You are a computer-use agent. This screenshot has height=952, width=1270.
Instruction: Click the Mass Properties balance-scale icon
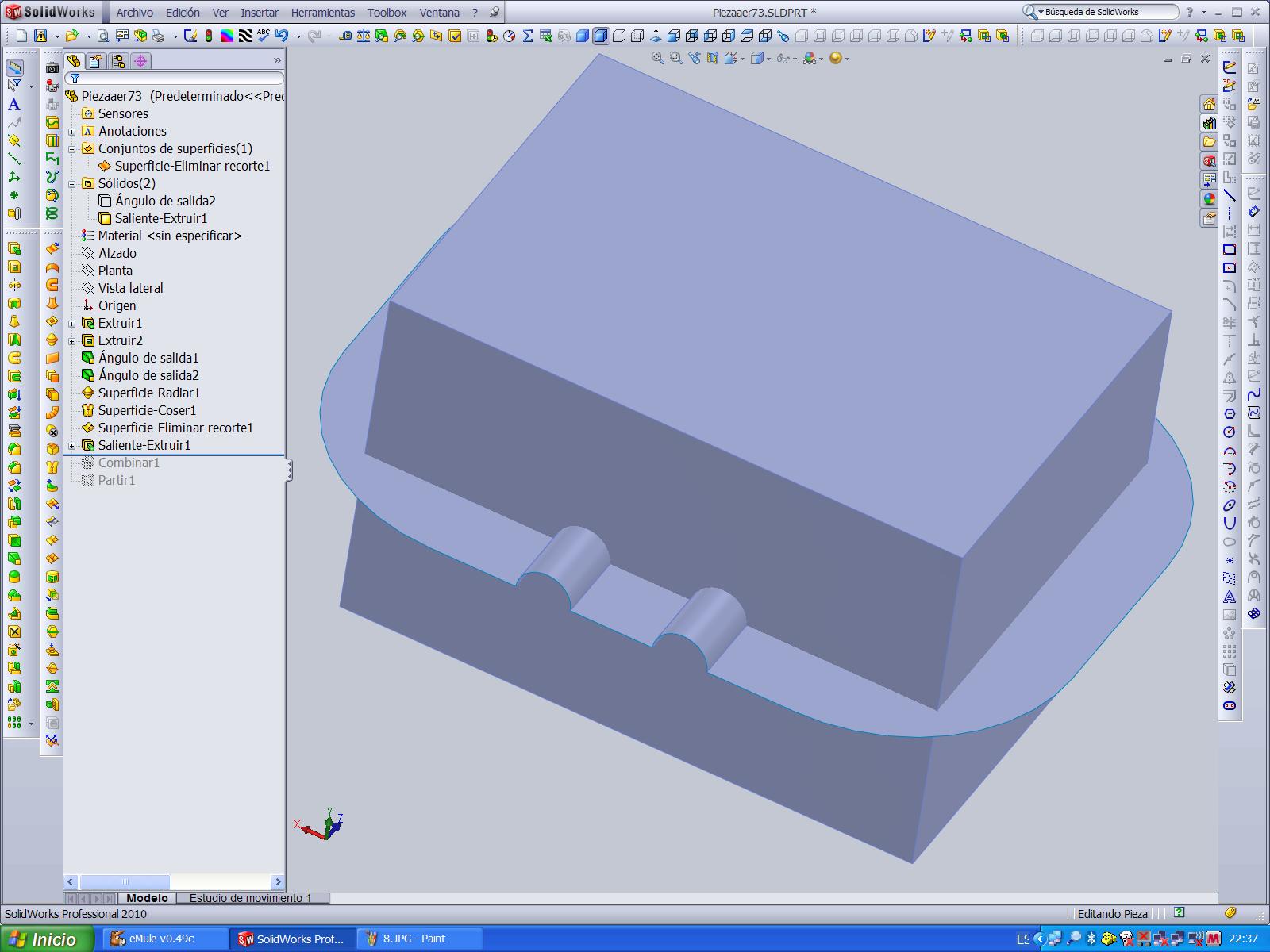[x=364, y=36]
